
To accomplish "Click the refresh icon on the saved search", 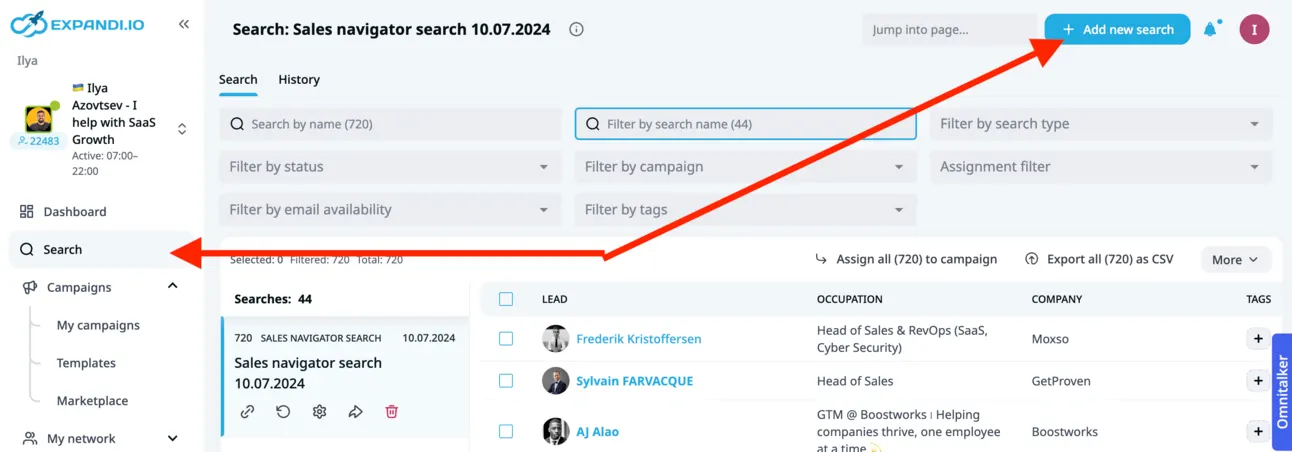I will (283, 411).
